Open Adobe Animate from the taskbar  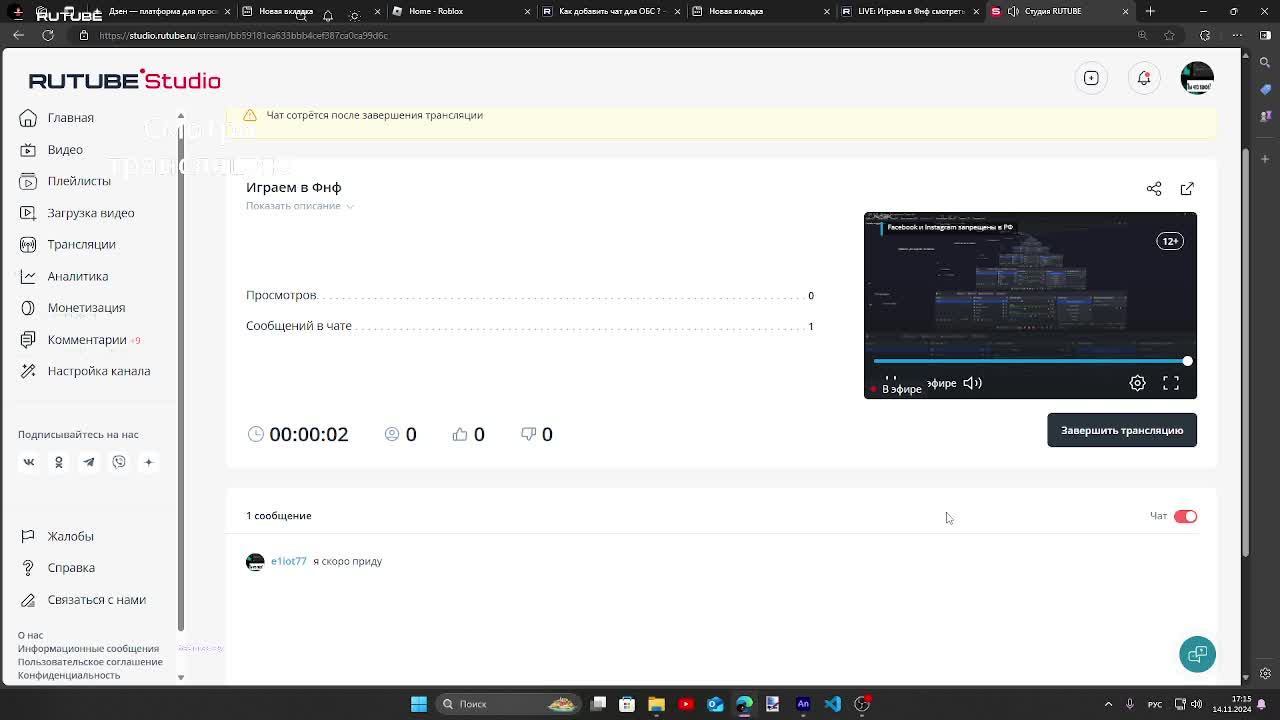click(x=803, y=704)
